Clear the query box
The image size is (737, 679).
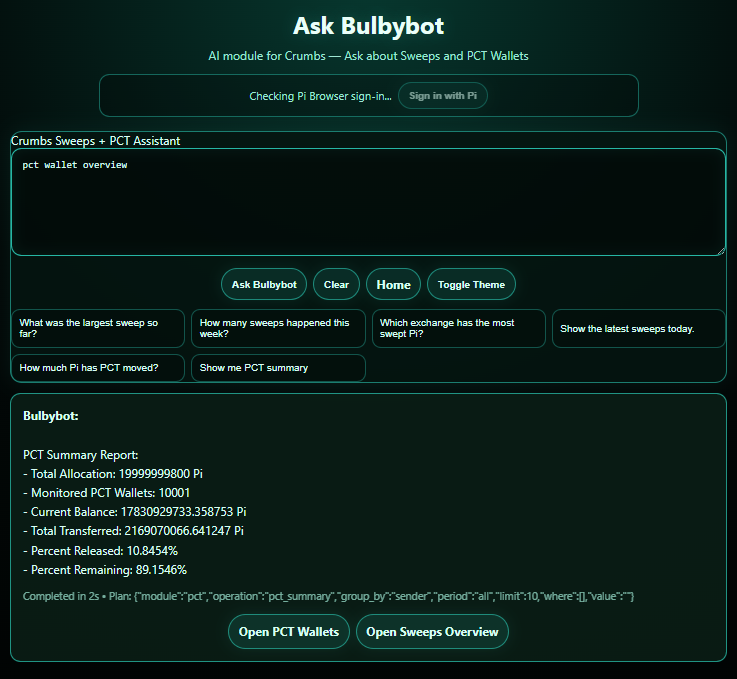point(336,284)
